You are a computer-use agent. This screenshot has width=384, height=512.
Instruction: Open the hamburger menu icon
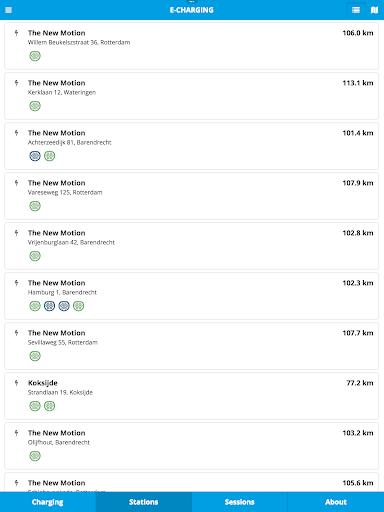click(9, 10)
